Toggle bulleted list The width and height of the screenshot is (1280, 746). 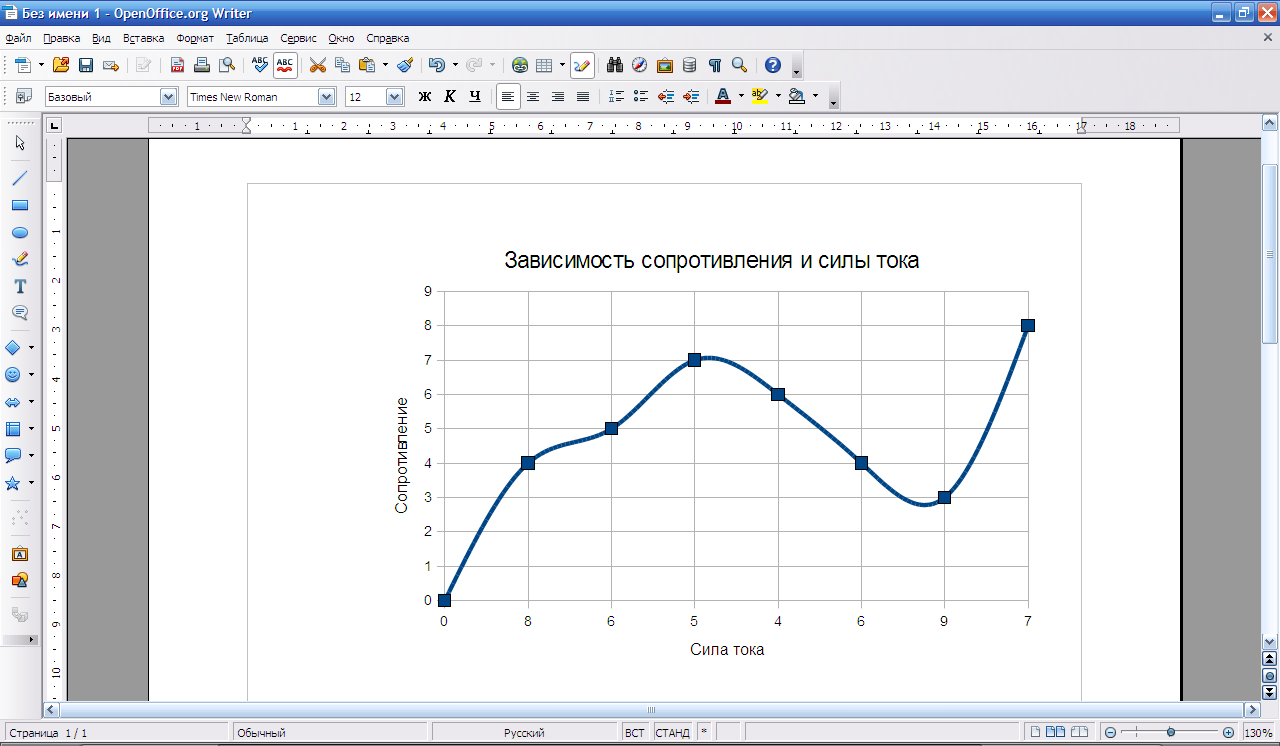641,96
